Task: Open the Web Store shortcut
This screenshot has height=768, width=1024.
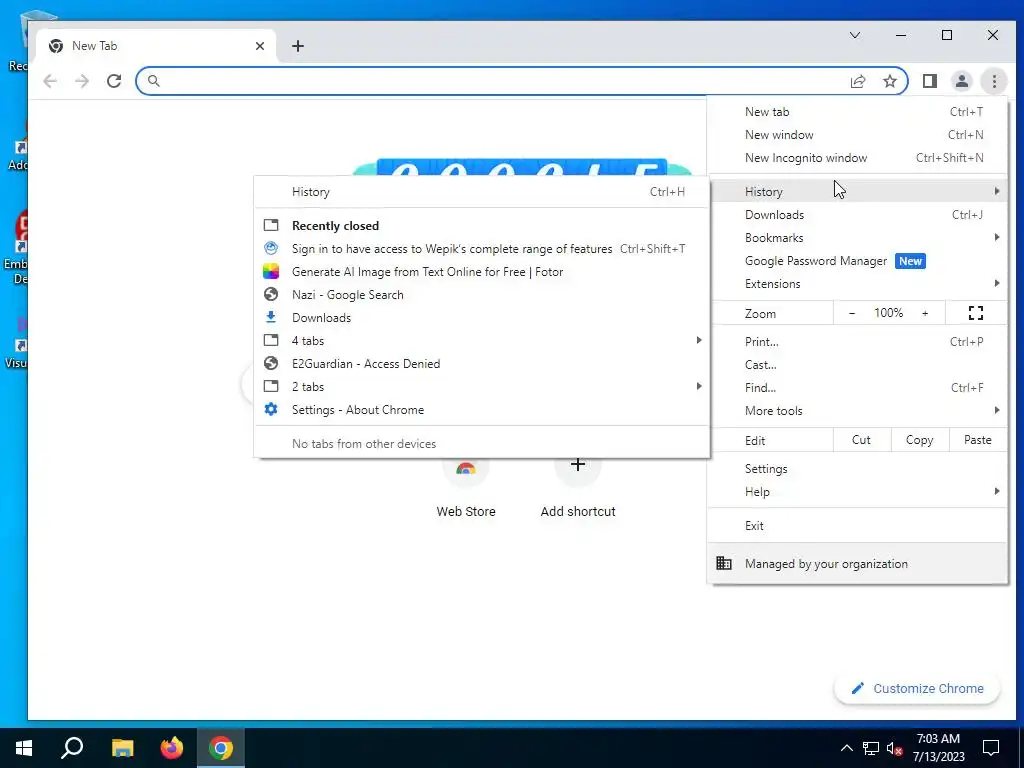Action: [x=466, y=487]
